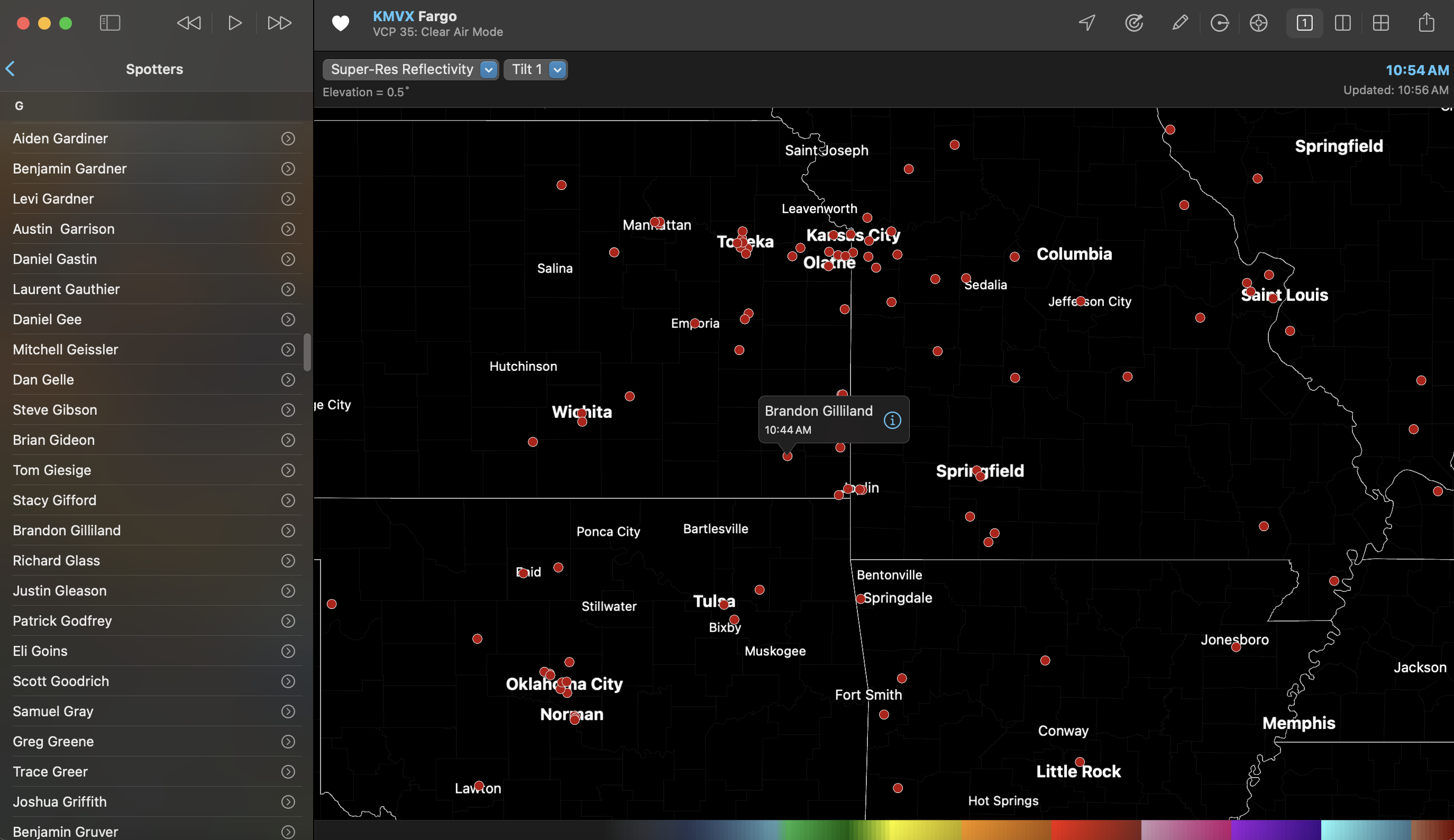Open details for Brandon Gilliland in sidebar
The height and width of the screenshot is (840, 1454).
click(287, 530)
